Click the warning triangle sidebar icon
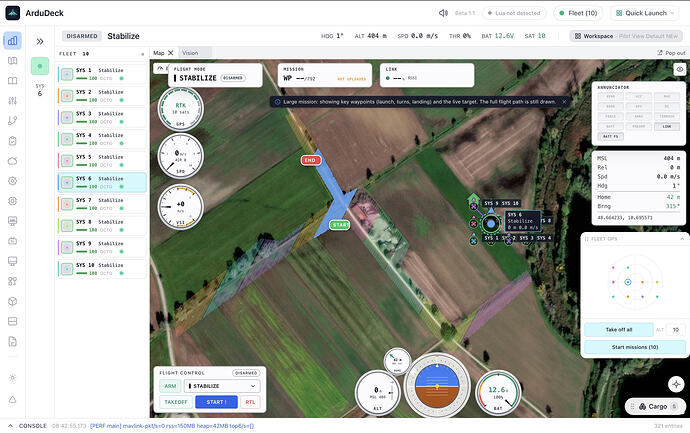This screenshot has height=433, width=690. tap(12, 400)
